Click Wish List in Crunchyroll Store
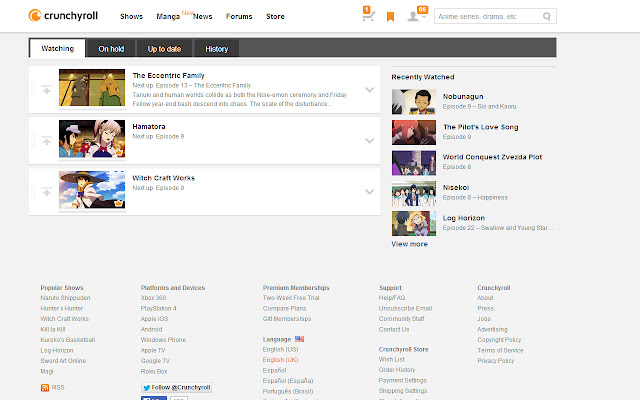This screenshot has width=640, height=400. pos(391,360)
